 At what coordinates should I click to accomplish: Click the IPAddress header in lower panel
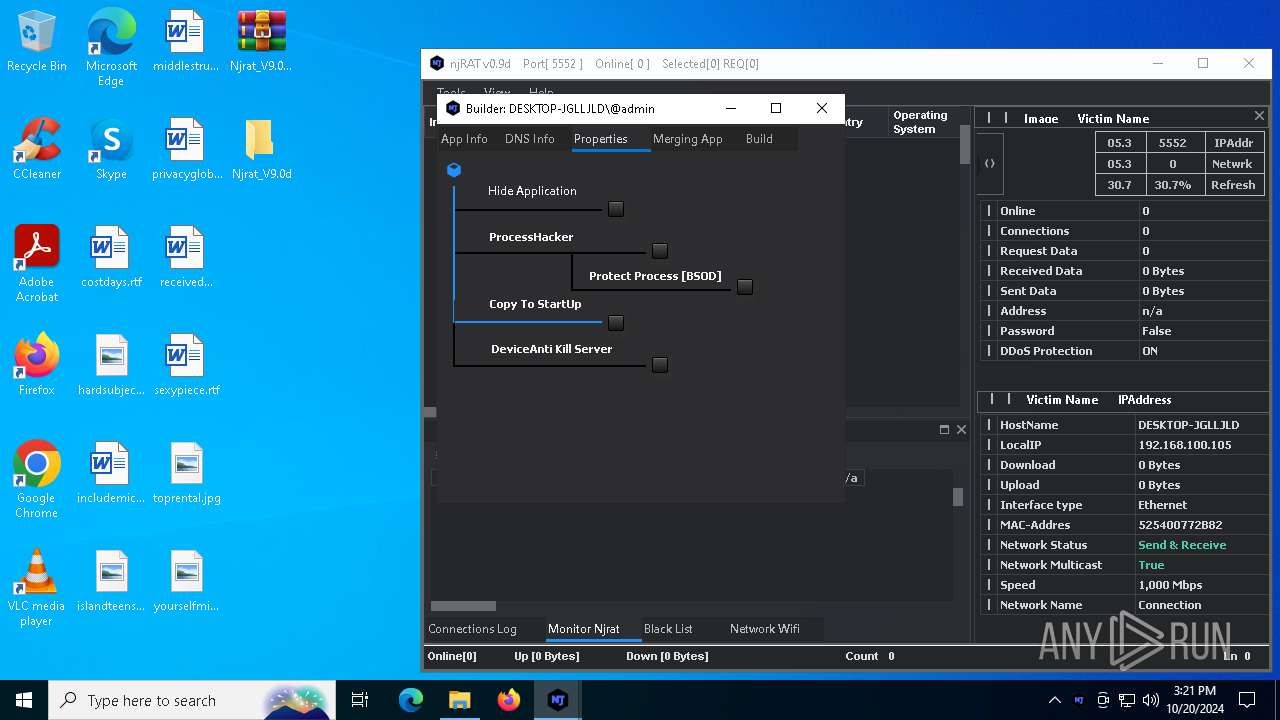(x=1145, y=400)
